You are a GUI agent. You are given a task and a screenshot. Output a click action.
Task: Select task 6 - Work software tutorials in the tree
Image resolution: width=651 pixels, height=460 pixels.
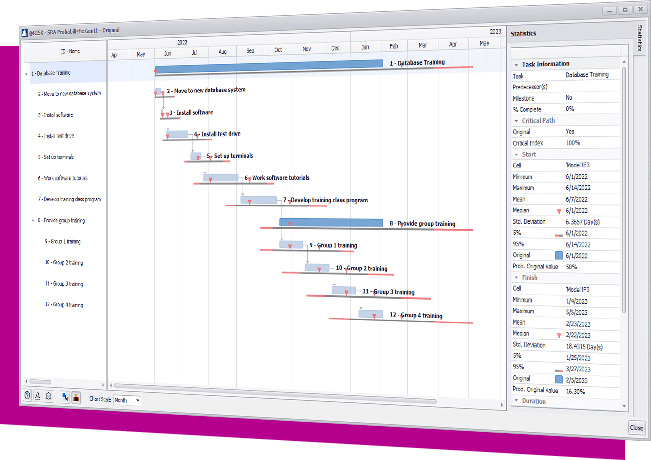tap(62, 178)
